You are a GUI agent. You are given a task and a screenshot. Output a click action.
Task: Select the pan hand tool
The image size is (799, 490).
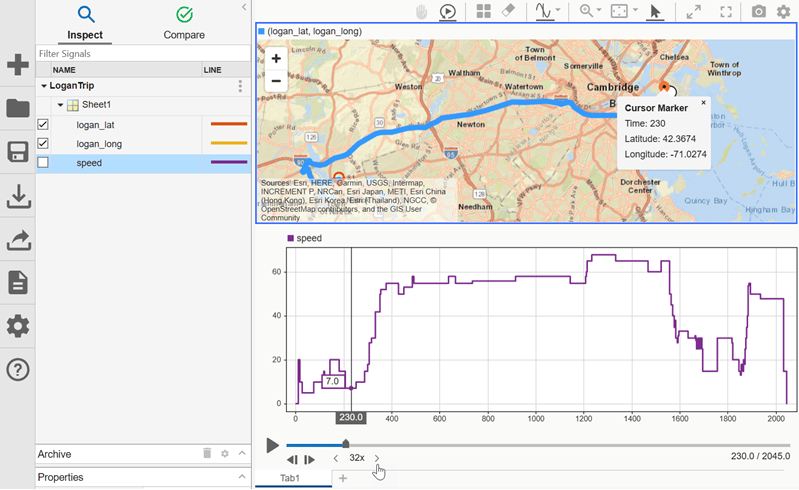click(421, 11)
